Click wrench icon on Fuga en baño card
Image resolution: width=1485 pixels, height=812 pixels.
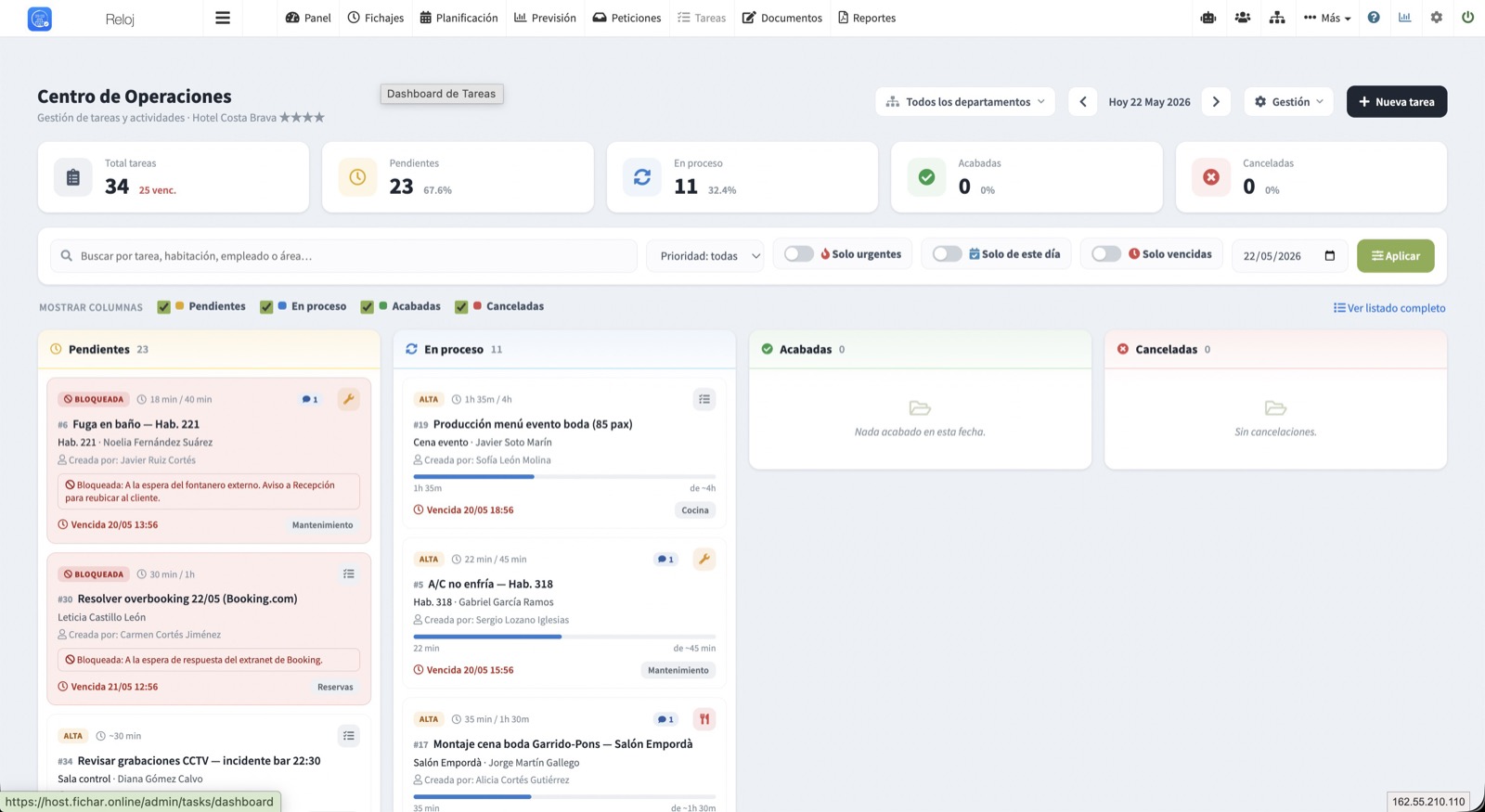(348, 399)
